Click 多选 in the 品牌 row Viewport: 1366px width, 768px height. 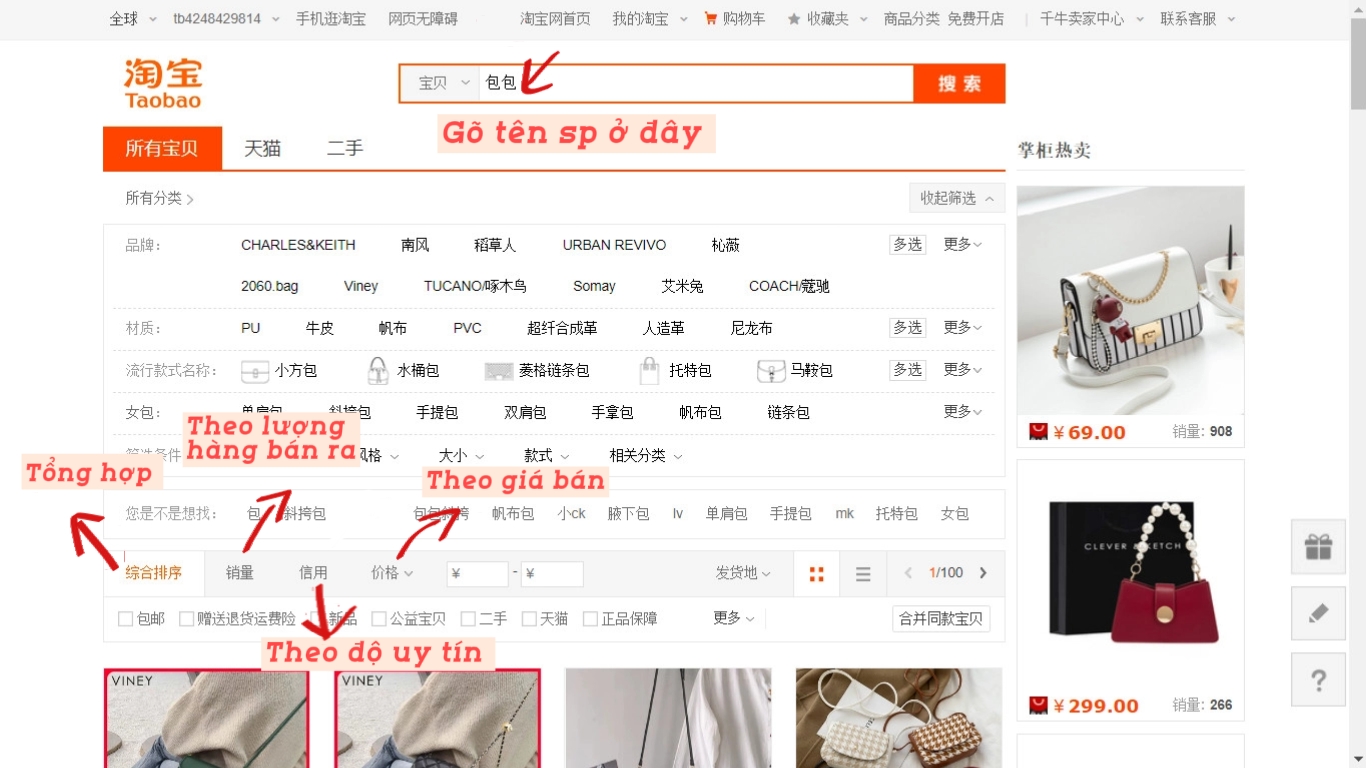point(908,244)
